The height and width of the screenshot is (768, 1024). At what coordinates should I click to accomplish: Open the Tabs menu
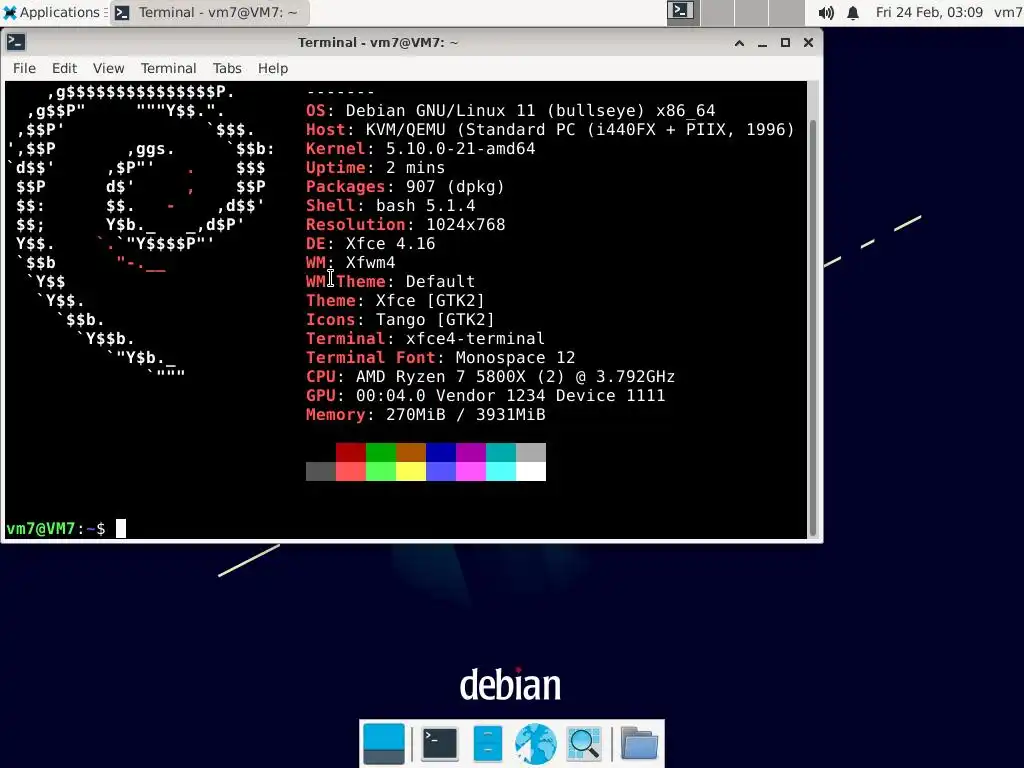click(227, 69)
